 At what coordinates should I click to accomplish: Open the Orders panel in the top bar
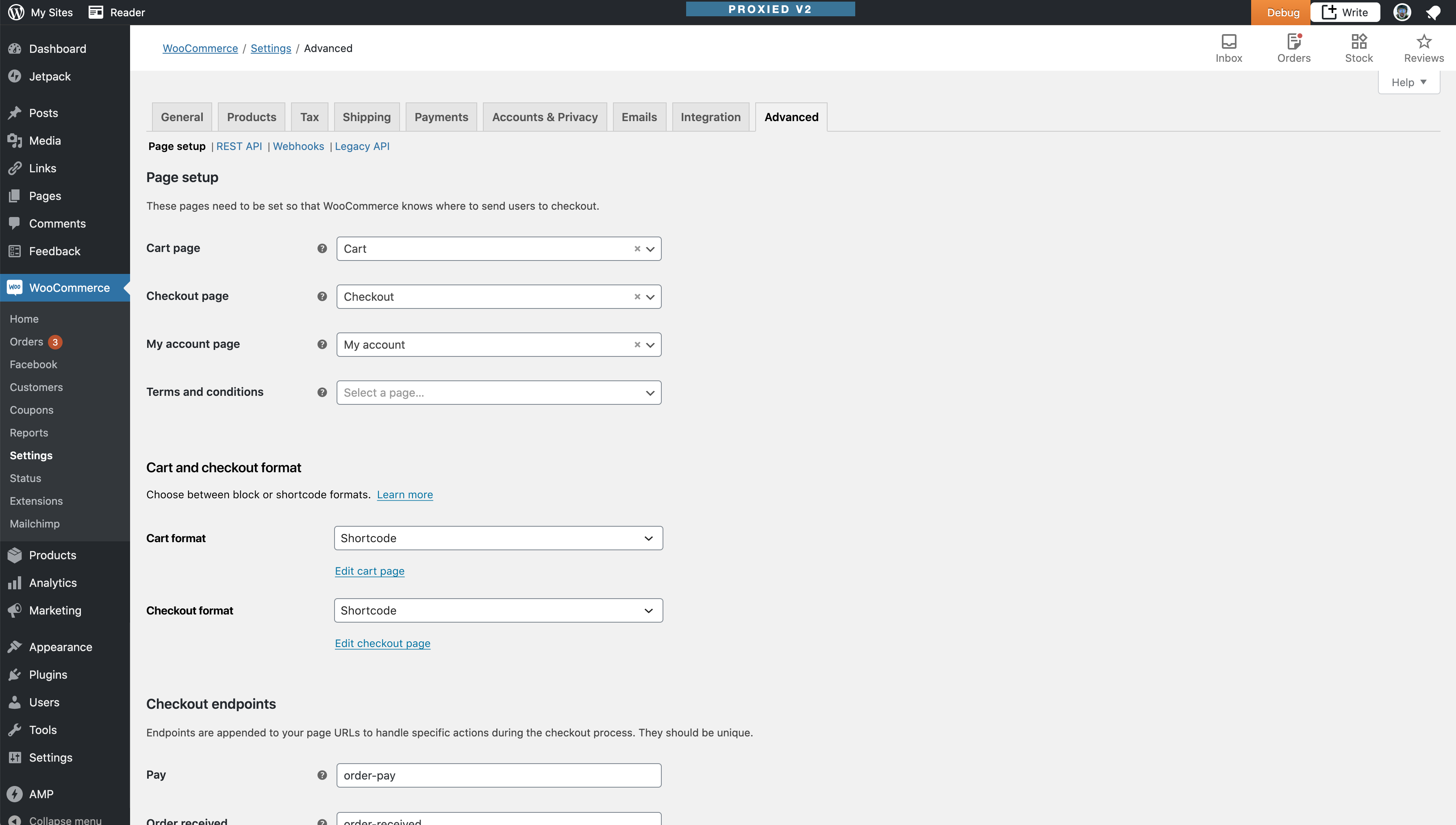point(1294,48)
